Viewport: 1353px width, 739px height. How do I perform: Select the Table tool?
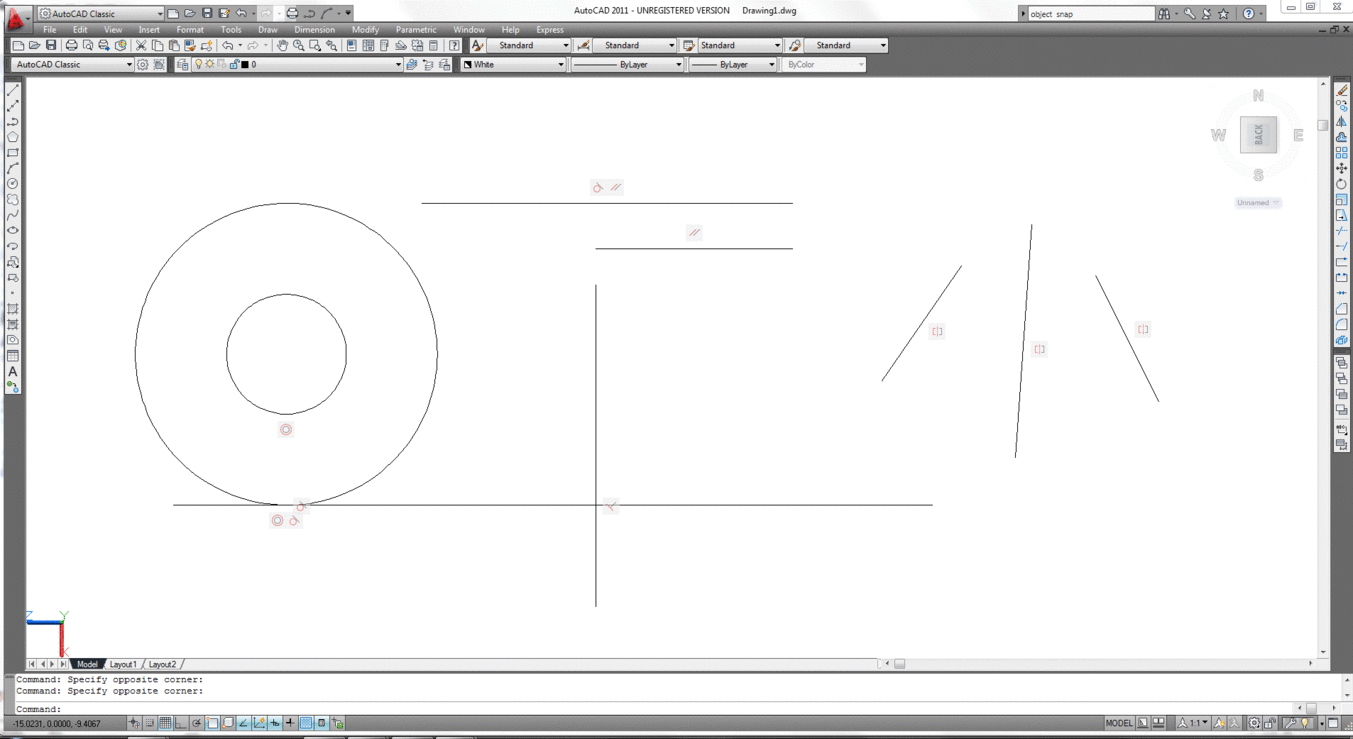point(13,356)
